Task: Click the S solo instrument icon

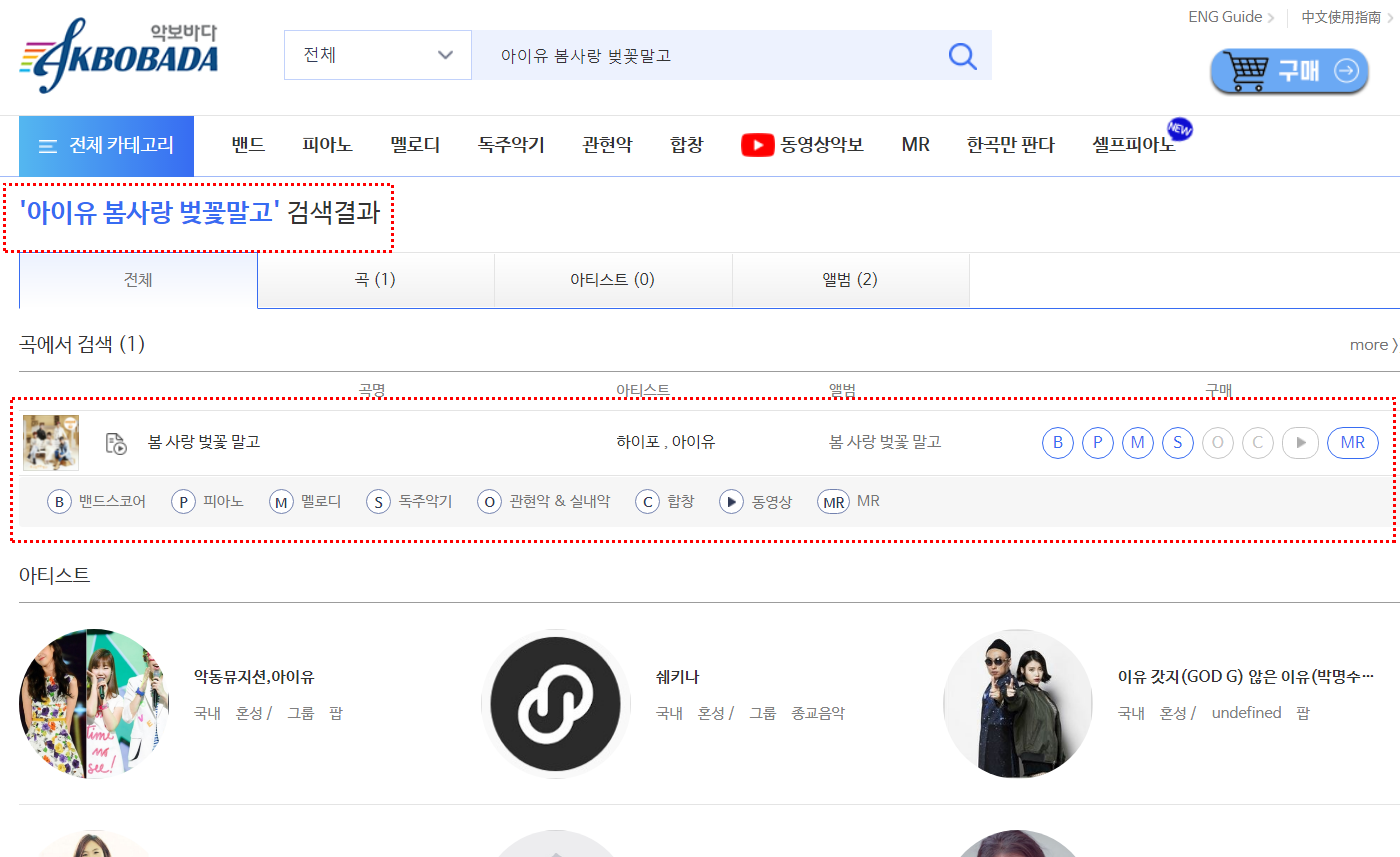Action: [x=1177, y=442]
